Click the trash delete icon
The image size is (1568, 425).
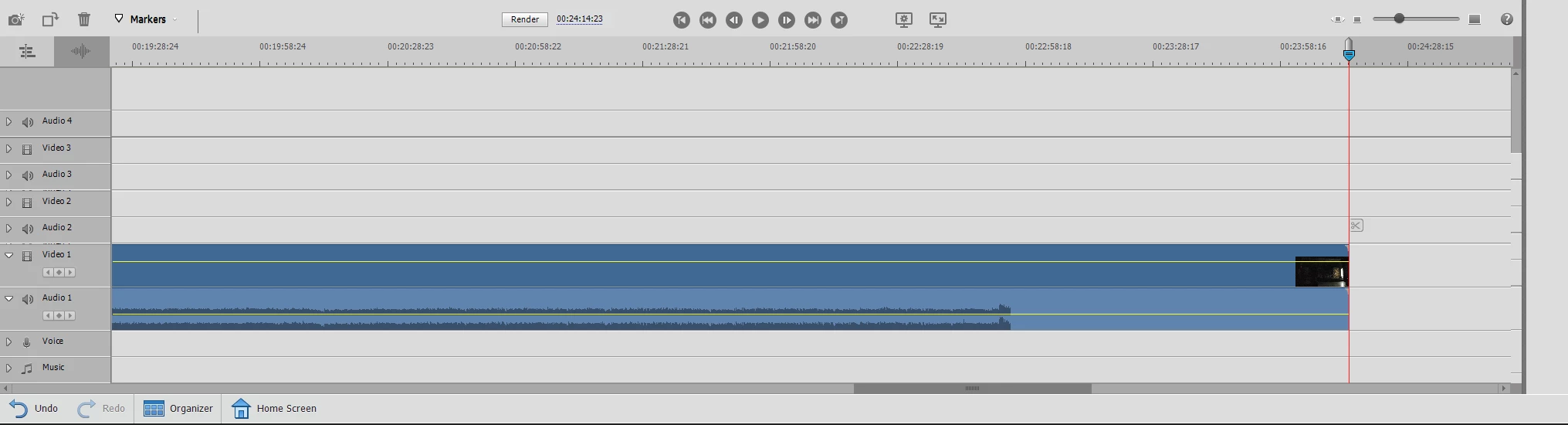[x=84, y=19]
